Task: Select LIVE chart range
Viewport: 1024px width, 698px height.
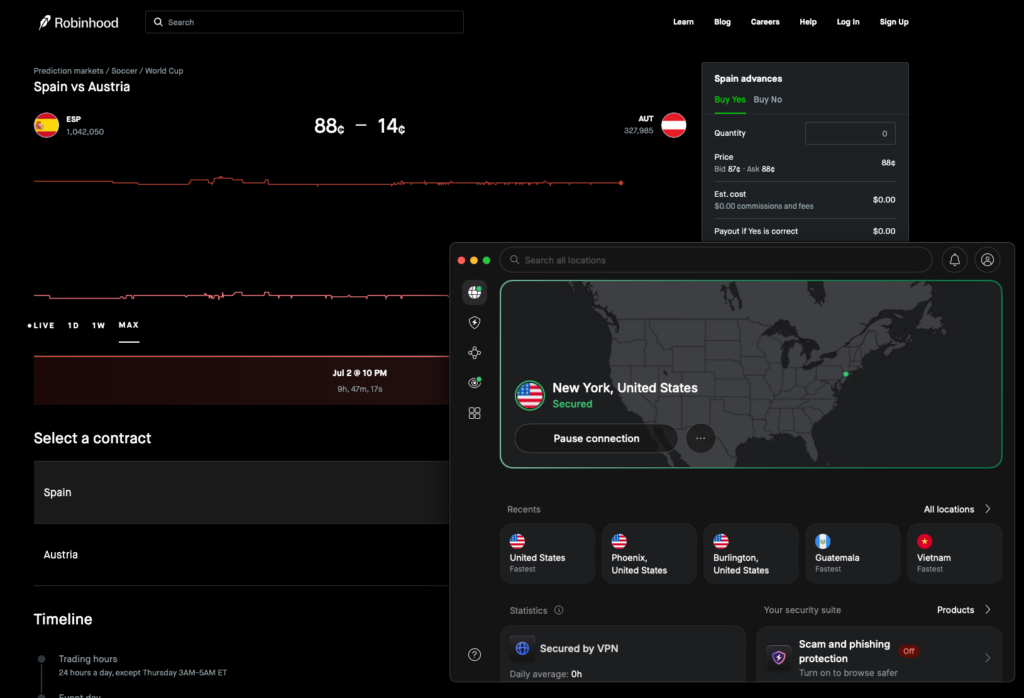Action: (x=41, y=325)
